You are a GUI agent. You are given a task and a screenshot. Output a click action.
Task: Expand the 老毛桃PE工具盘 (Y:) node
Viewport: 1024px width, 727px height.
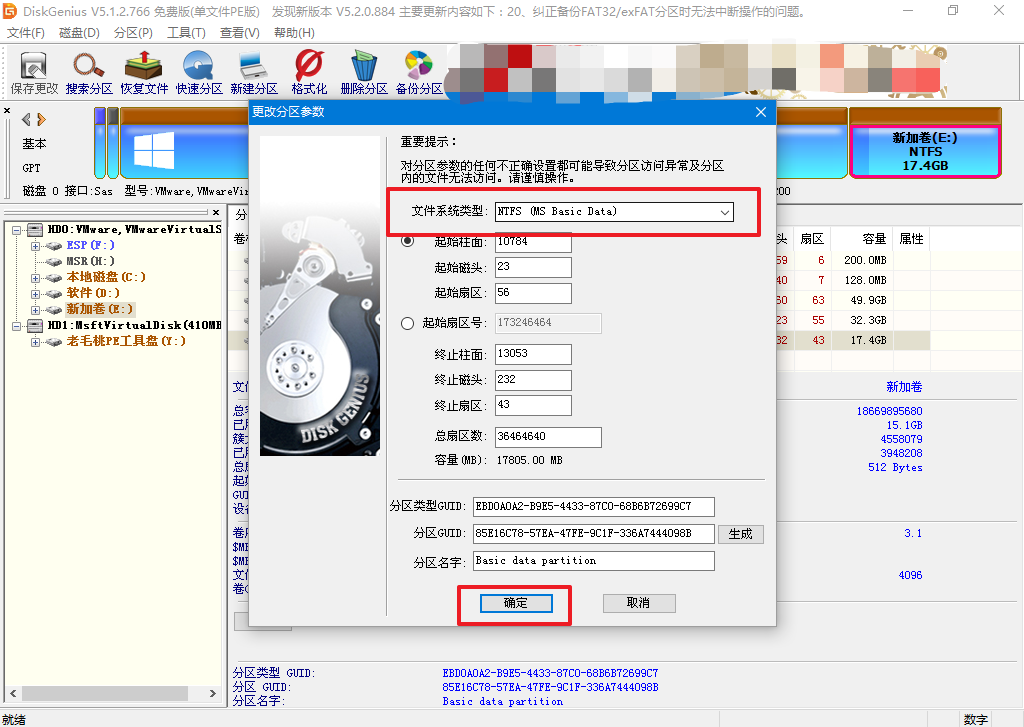click(35, 342)
